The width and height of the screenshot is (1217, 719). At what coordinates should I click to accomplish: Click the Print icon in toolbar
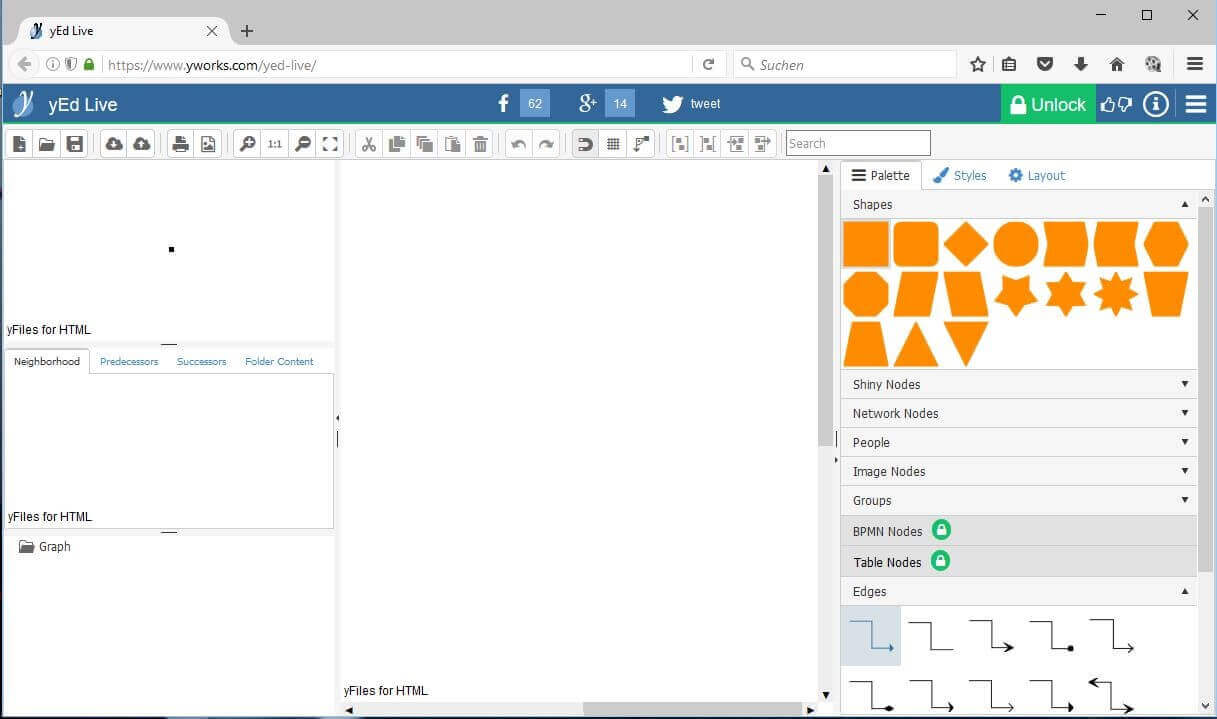point(180,144)
